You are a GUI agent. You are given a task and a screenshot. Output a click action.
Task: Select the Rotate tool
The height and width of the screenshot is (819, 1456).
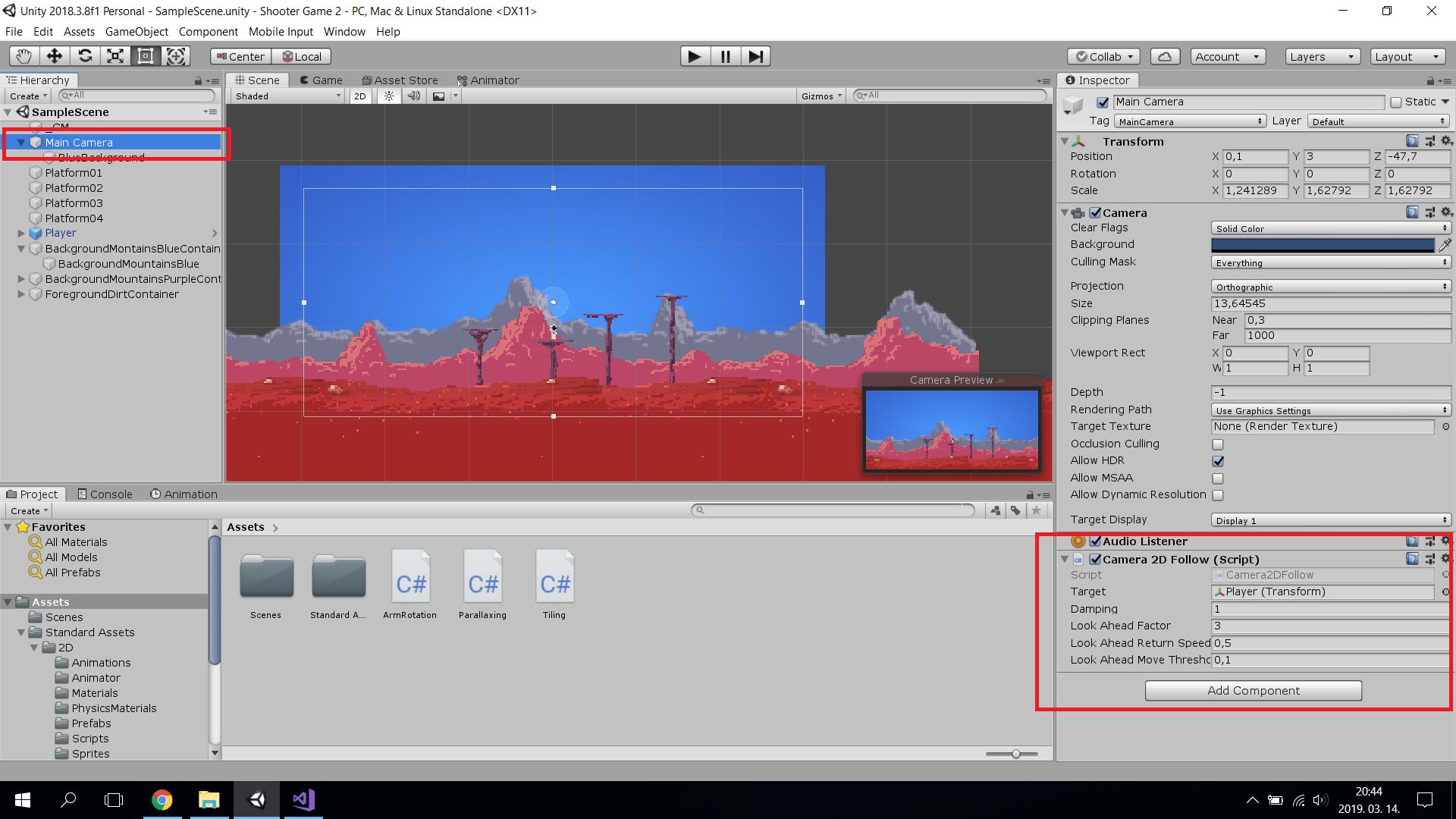coord(85,56)
